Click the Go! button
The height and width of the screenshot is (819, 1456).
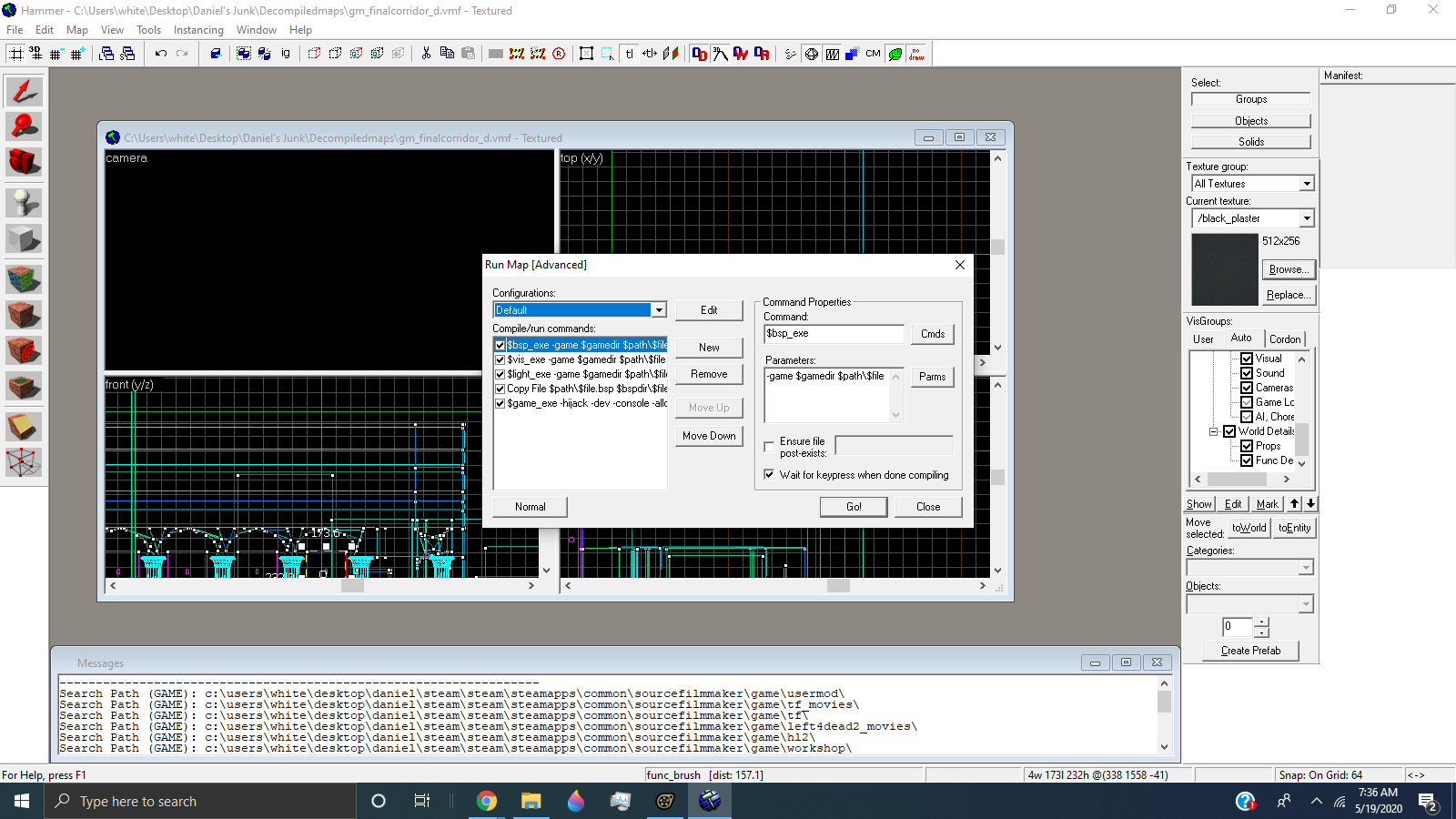click(854, 507)
